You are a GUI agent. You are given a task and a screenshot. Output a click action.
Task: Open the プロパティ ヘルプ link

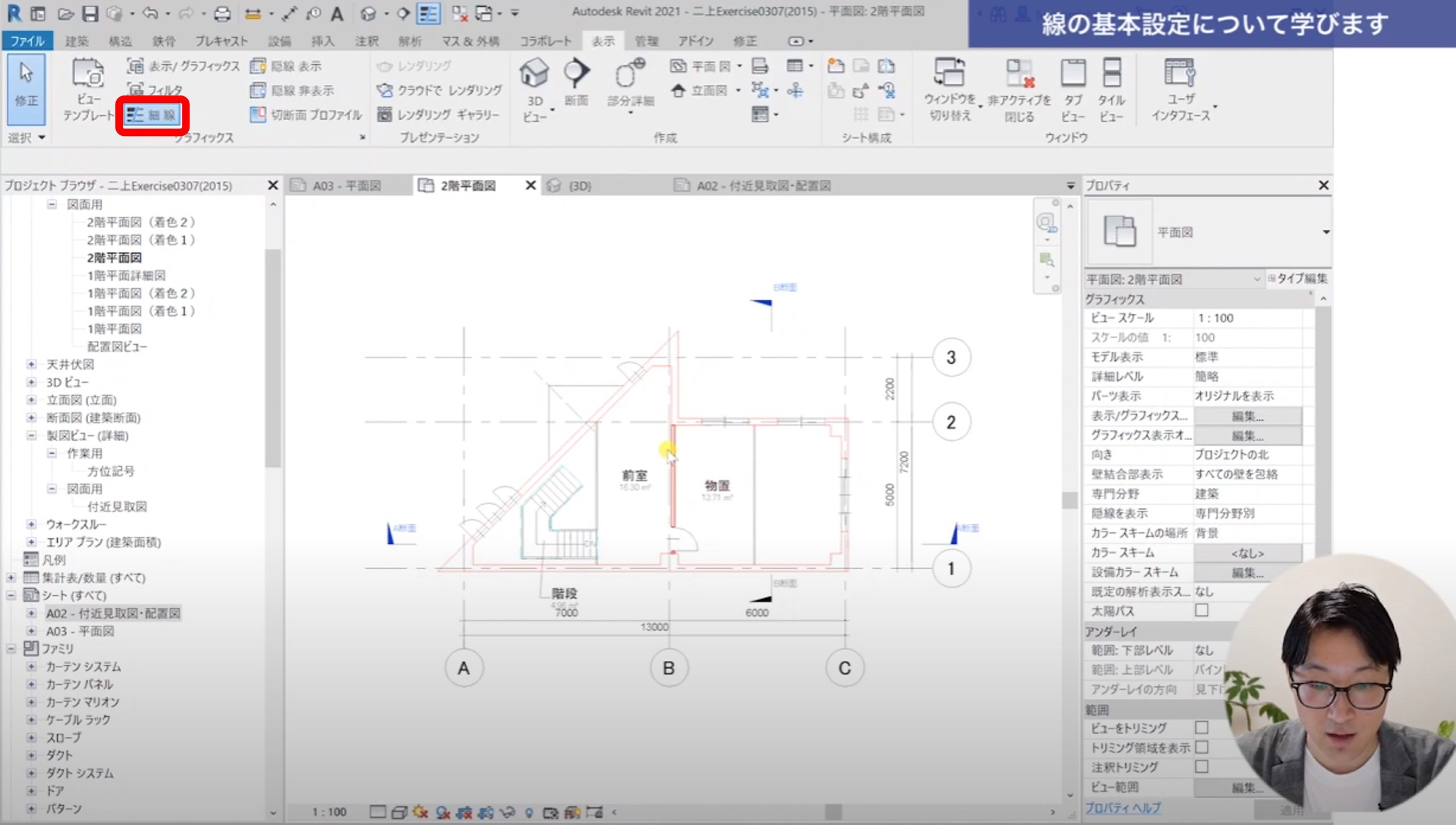(x=1123, y=807)
